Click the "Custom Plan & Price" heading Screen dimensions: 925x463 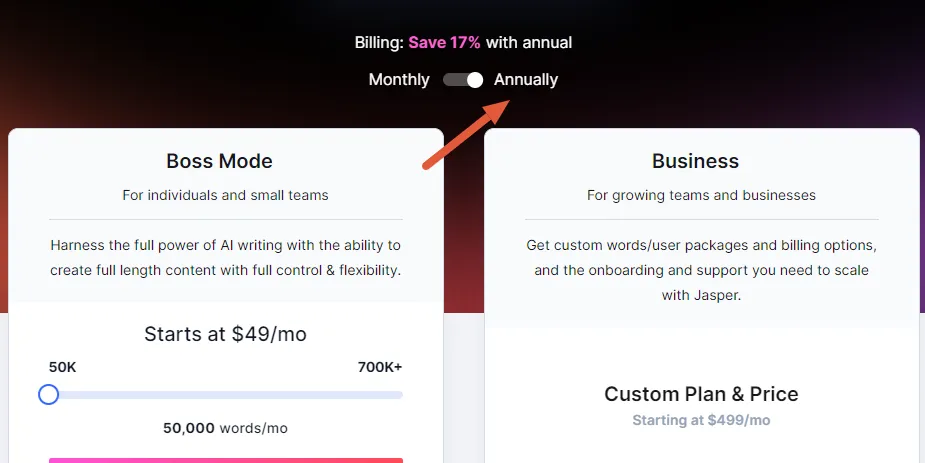click(x=701, y=394)
